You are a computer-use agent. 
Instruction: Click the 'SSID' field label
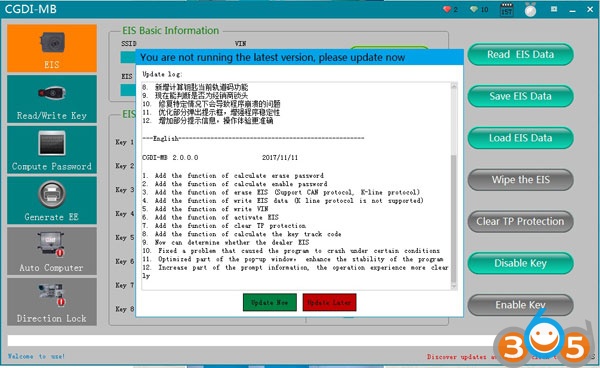click(x=129, y=44)
